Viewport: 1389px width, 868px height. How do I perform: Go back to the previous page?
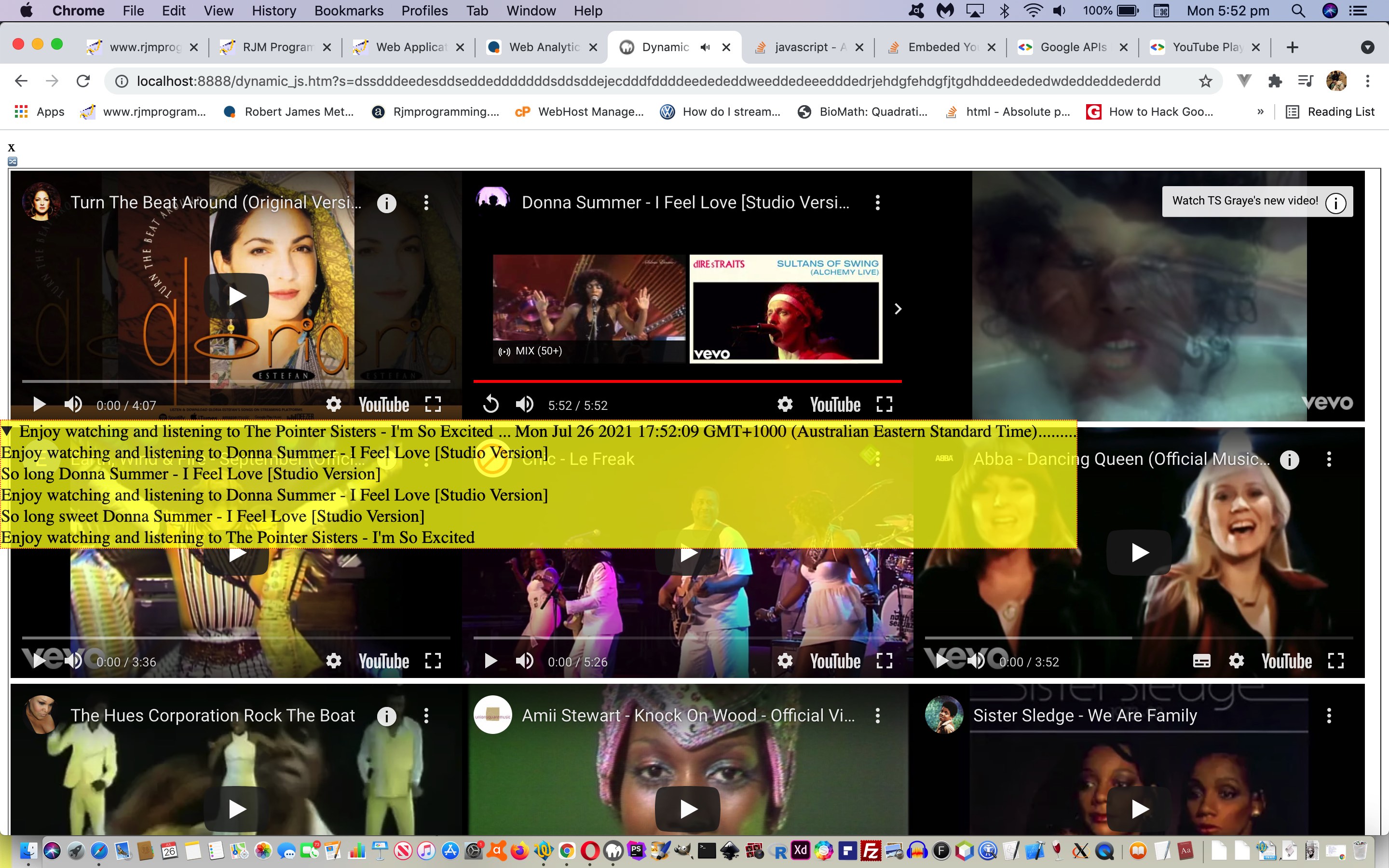pyautogui.click(x=21, y=81)
